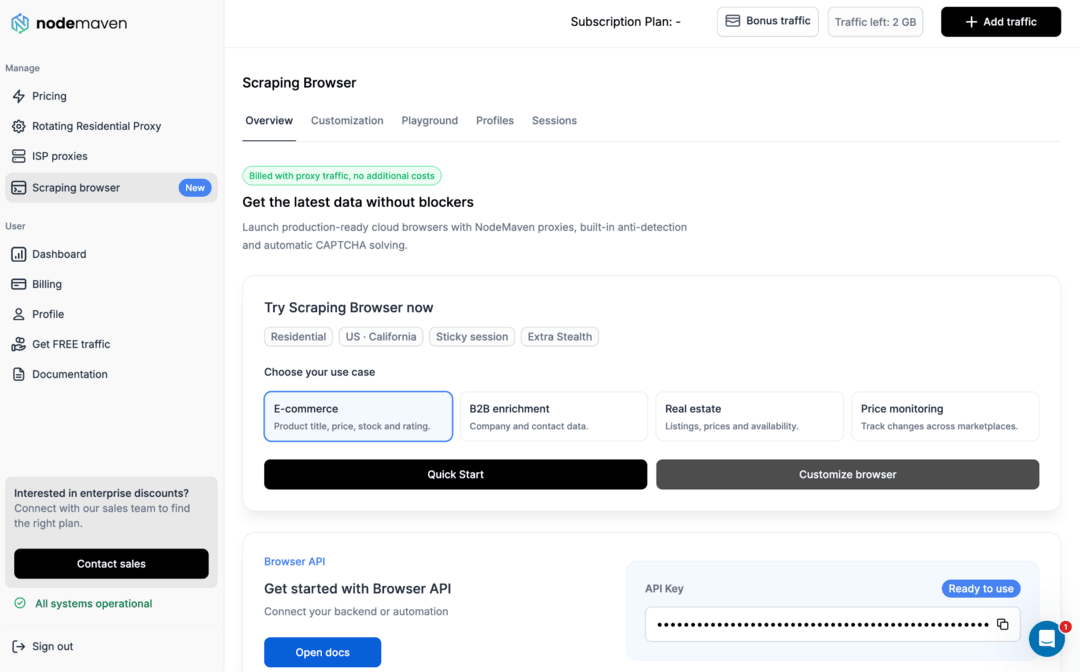
Task: Click the Quick Start button
Action: (x=455, y=474)
